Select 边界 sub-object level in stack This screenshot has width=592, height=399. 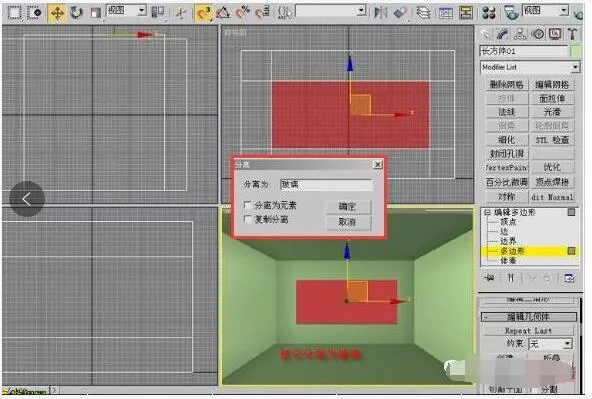[x=508, y=241]
